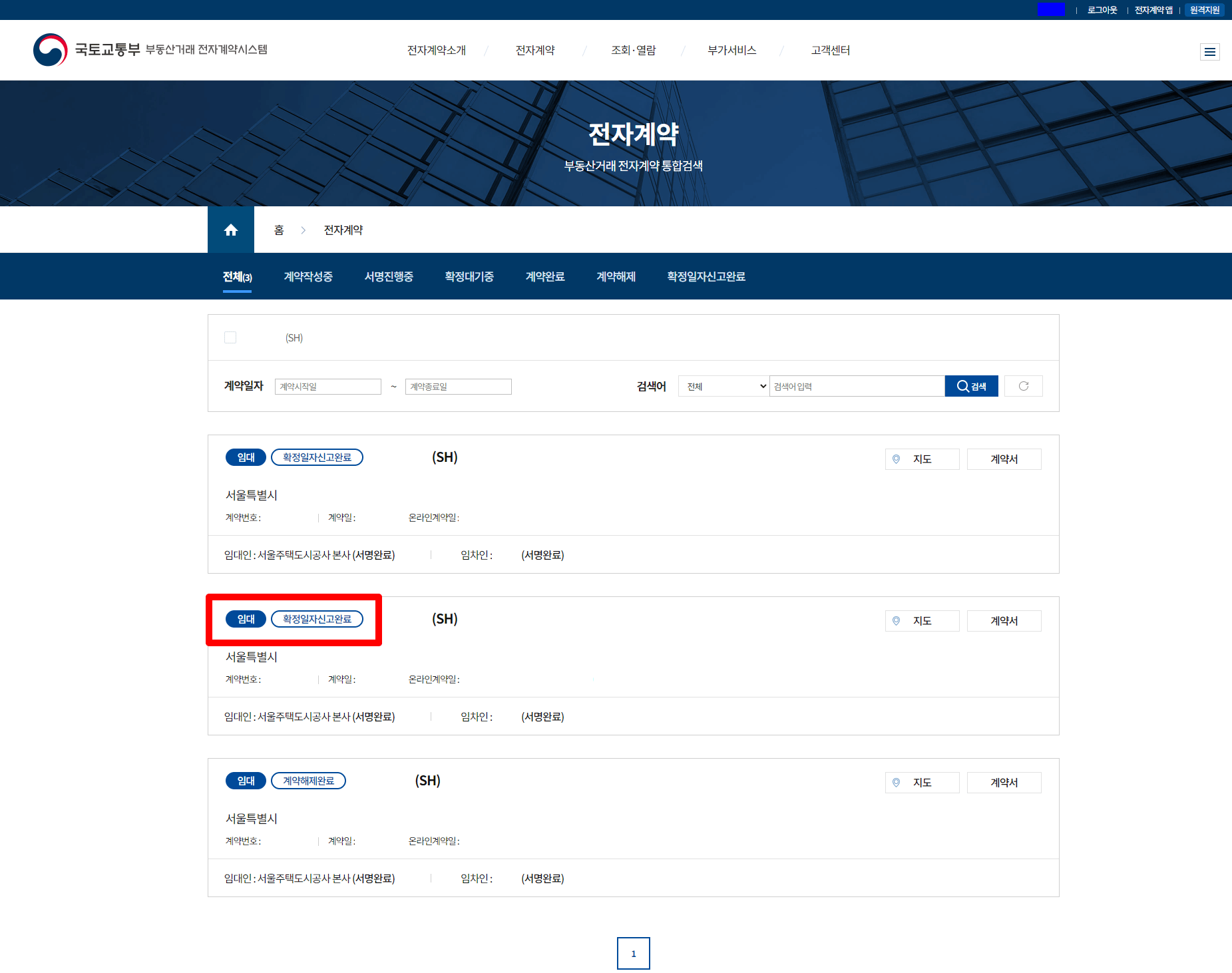Open the 고객센터 menu

coord(831,51)
